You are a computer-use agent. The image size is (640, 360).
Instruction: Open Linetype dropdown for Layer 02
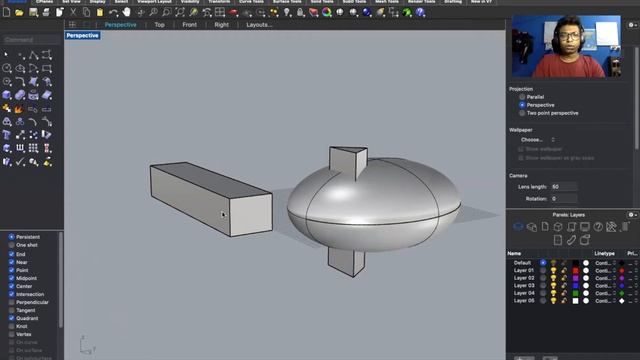pyautogui.click(x=605, y=278)
